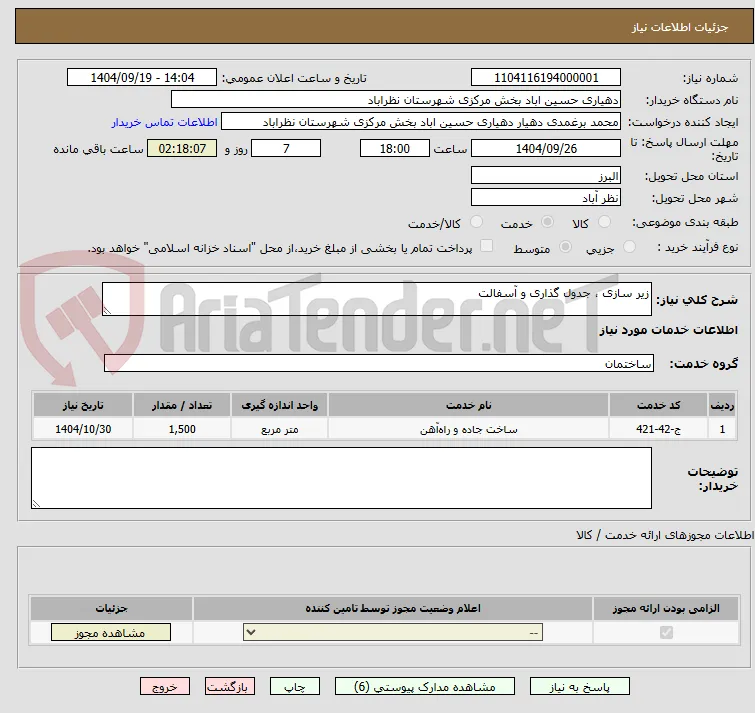Open مشاهده مدارک پیوستی (6) attachments
This screenshot has width=755, height=713.
pyautogui.click(x=425, y=687)
